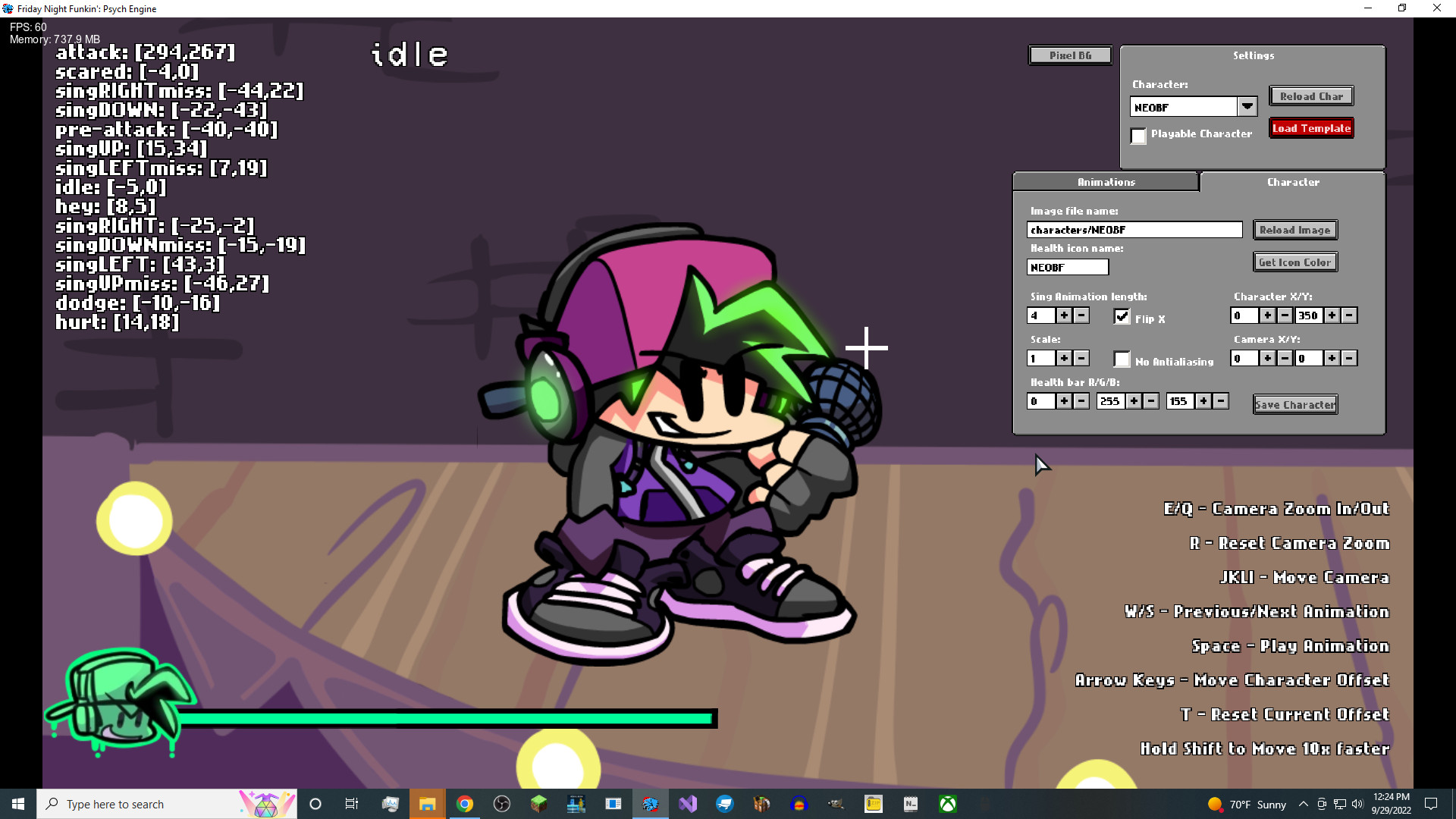Enable No Antialiasing
The height and width of the screenshot is (819, 1456).
coord(1122,359)
